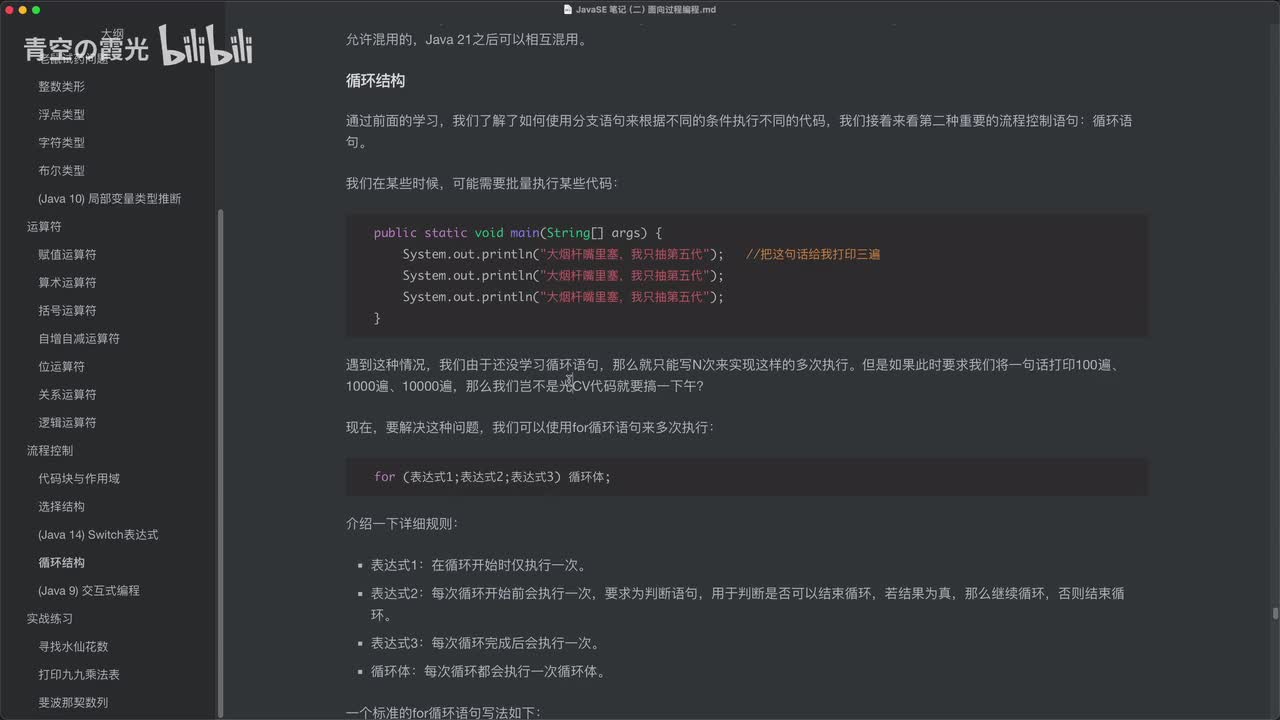Jump to 浮点类型 outline entry

61,115
